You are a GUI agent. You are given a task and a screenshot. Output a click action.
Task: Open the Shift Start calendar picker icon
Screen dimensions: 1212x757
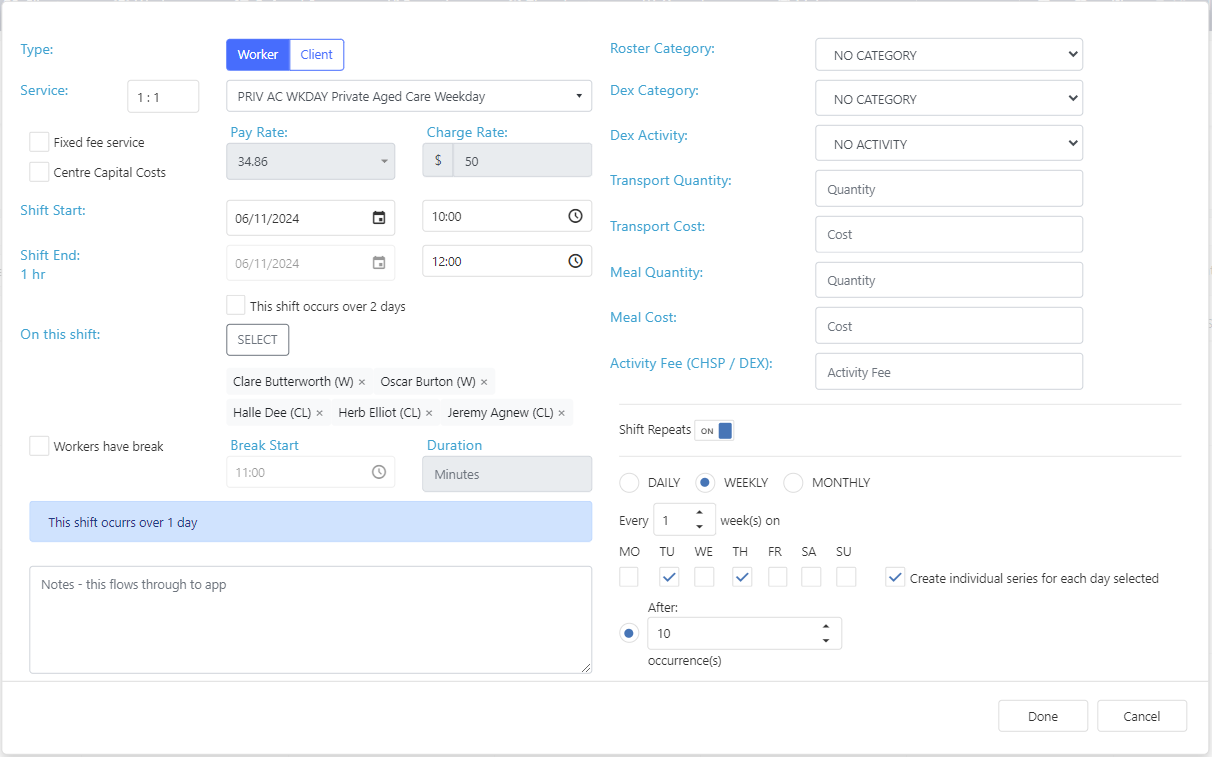tap(379, 218)
